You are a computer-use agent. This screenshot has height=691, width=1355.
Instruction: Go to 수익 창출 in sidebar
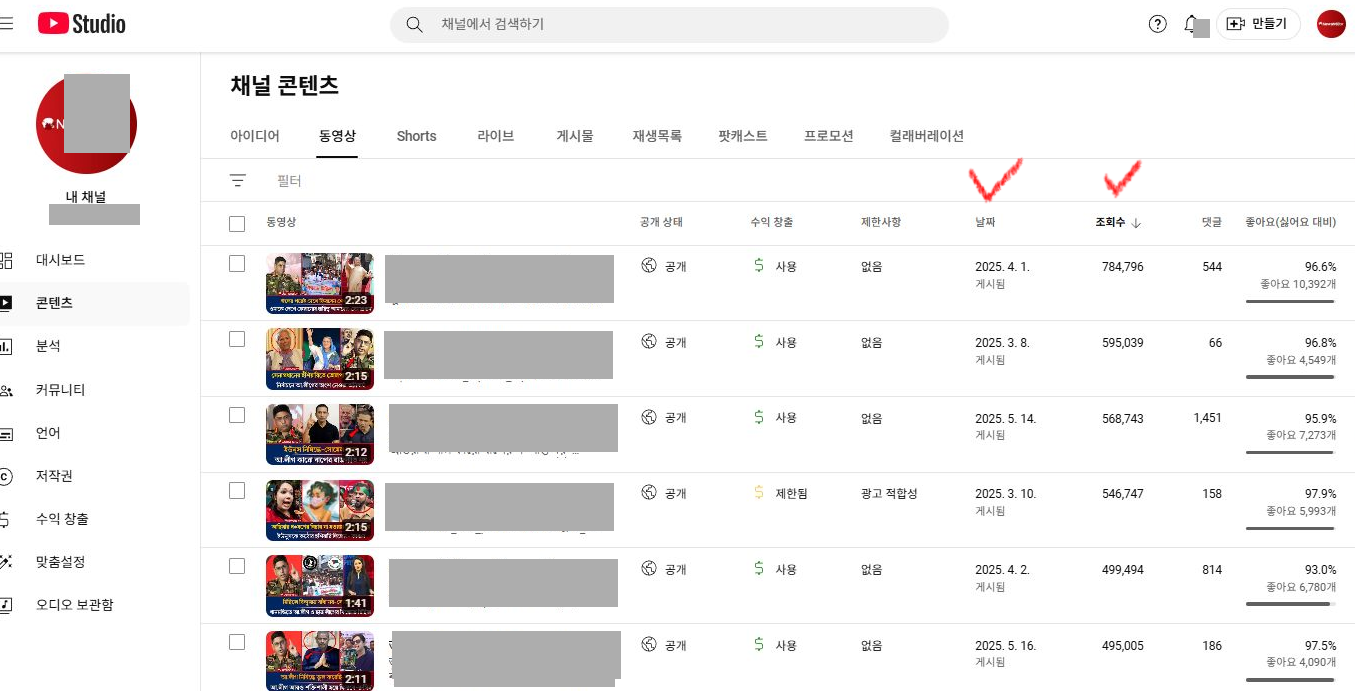[x=62, y=519]
